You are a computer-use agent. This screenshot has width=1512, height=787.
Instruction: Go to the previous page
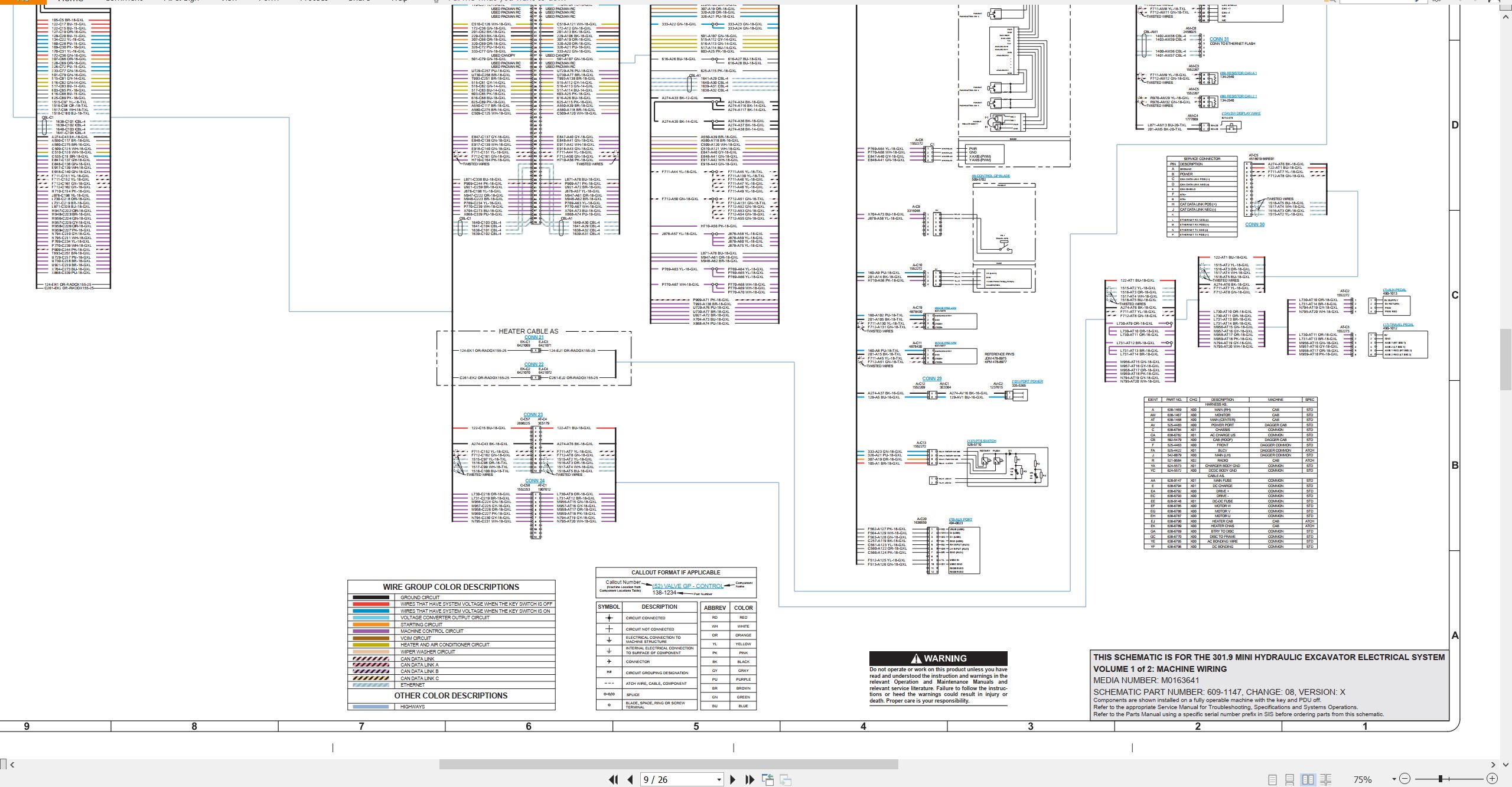point(630,780)
